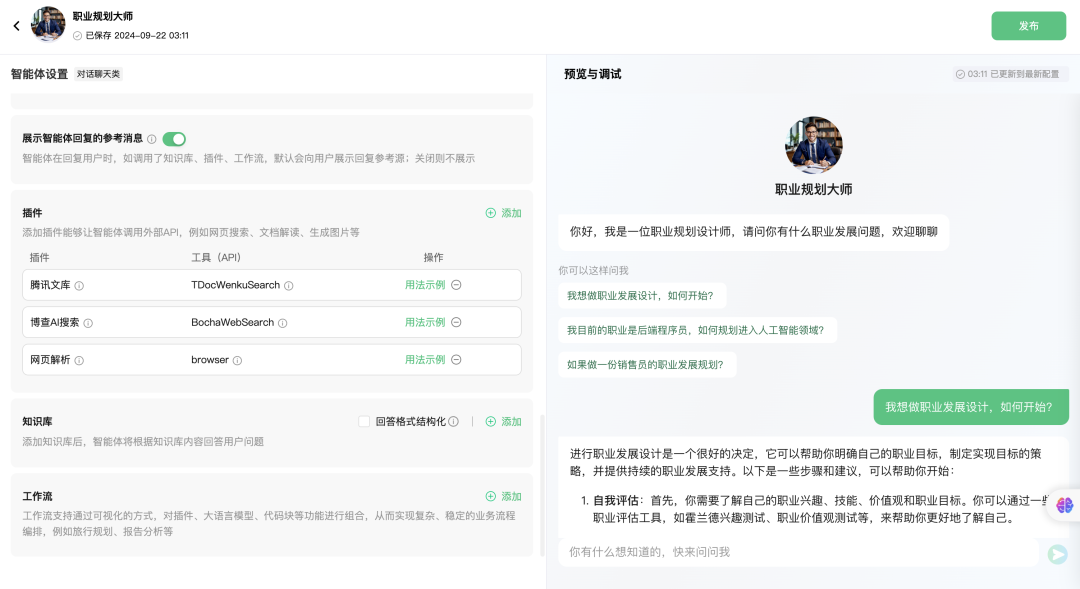This screenshot has width=1080, height=589.
Task: Click the greeting message bubble
Action: click(x=754, y=232)
